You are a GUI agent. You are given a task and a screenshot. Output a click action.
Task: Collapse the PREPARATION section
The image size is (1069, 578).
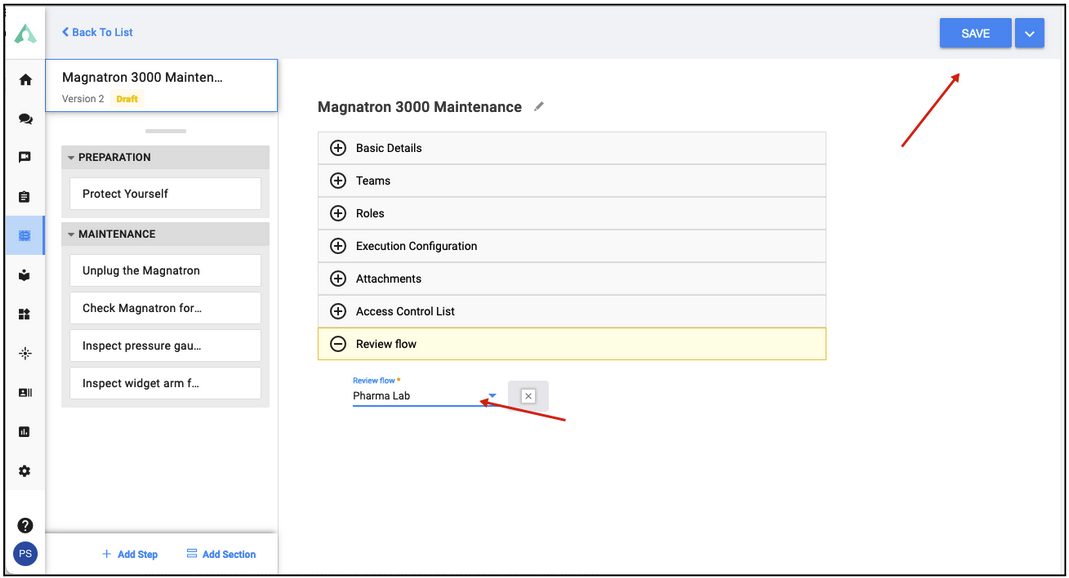click(x=71, y=157)
